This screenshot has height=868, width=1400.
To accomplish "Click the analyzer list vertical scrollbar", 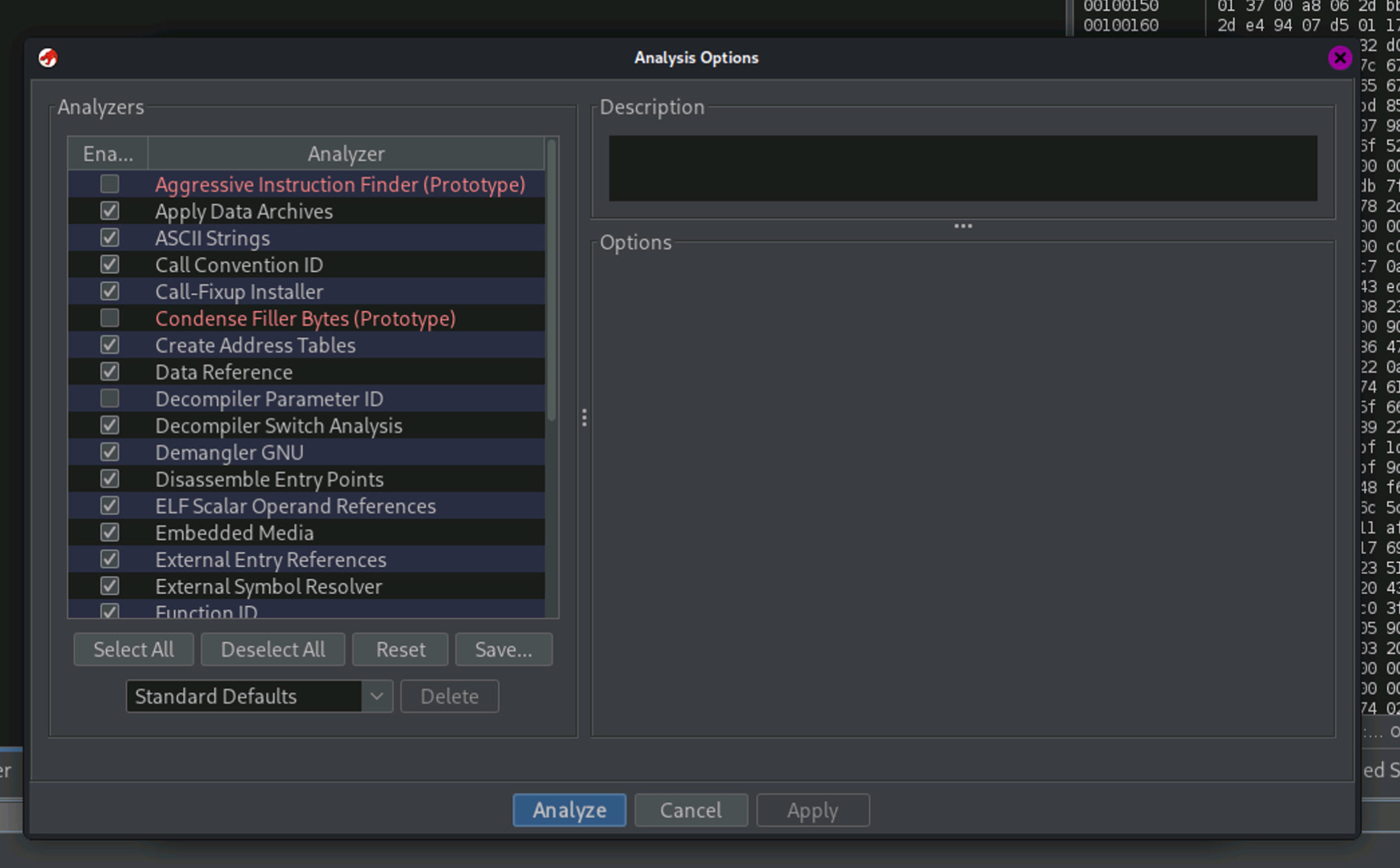I will coord(552,281).
